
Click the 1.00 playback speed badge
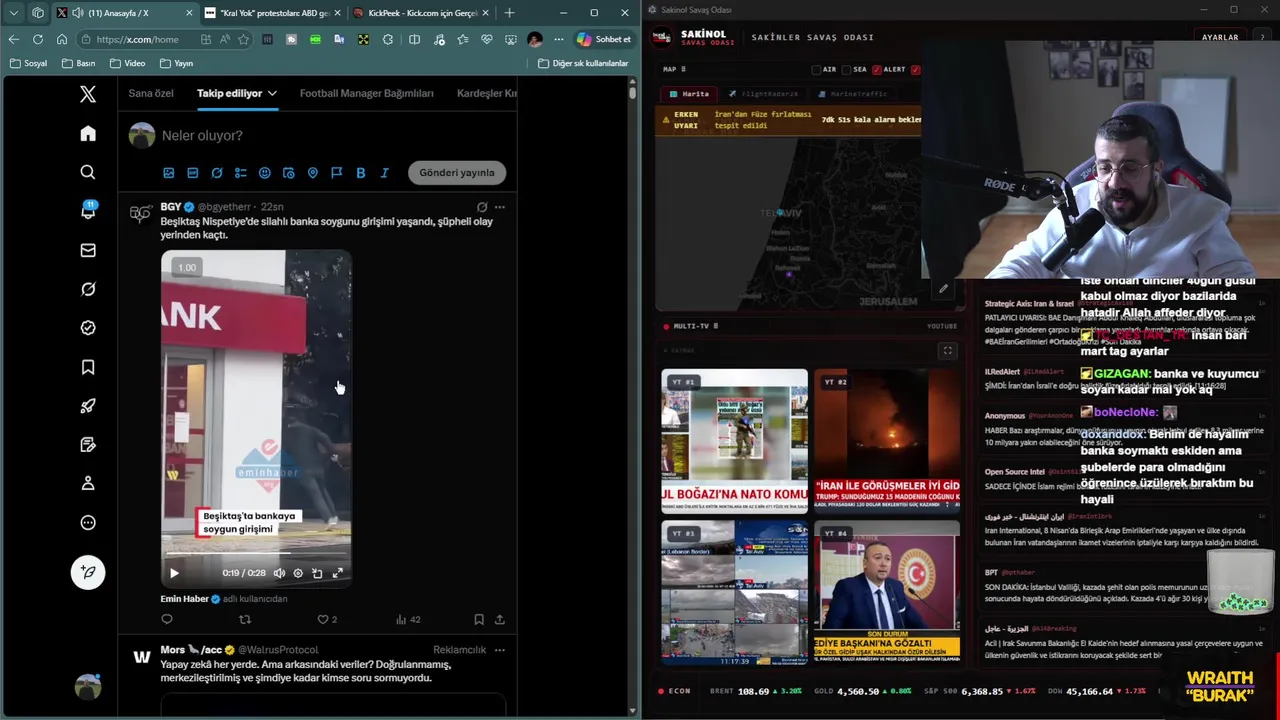[x=187, y=267]
